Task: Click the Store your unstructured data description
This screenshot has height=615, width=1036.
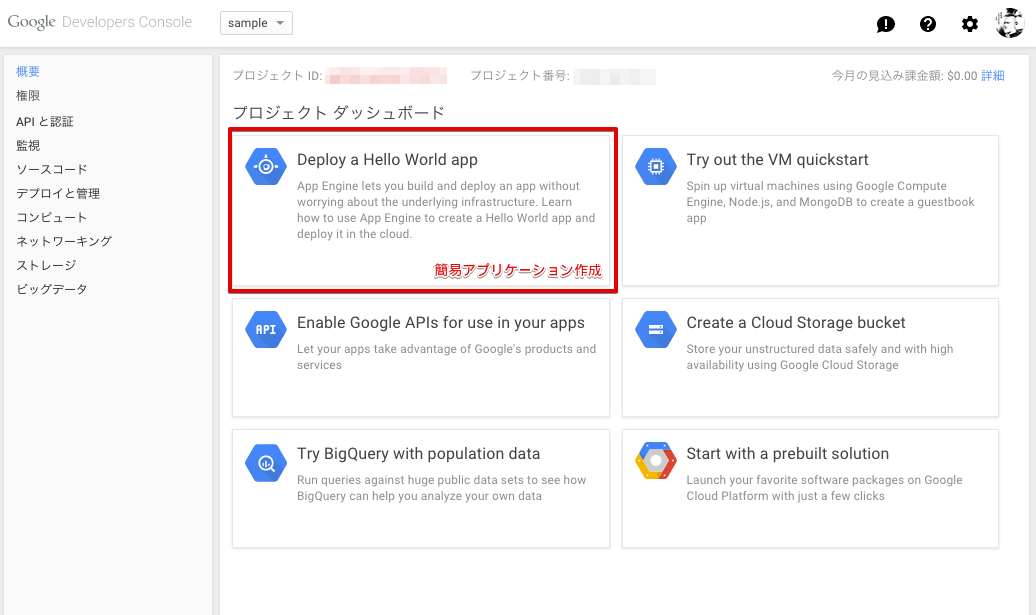Action: coord(820,357)
